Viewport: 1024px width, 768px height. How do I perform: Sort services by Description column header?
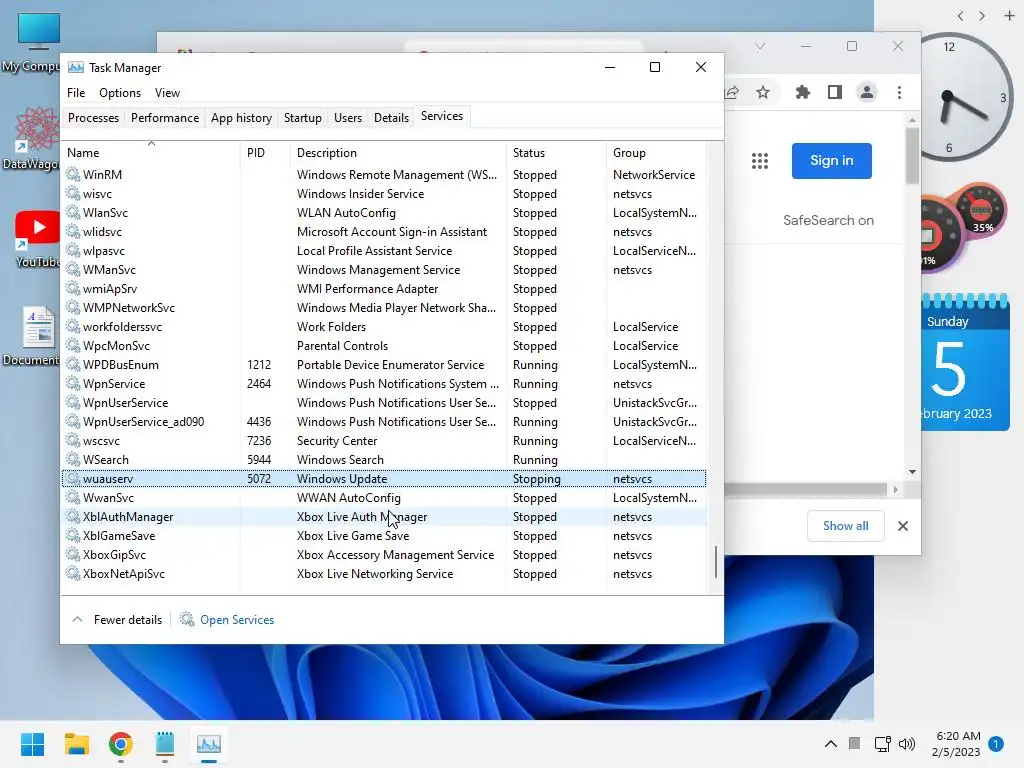point(398,152)
